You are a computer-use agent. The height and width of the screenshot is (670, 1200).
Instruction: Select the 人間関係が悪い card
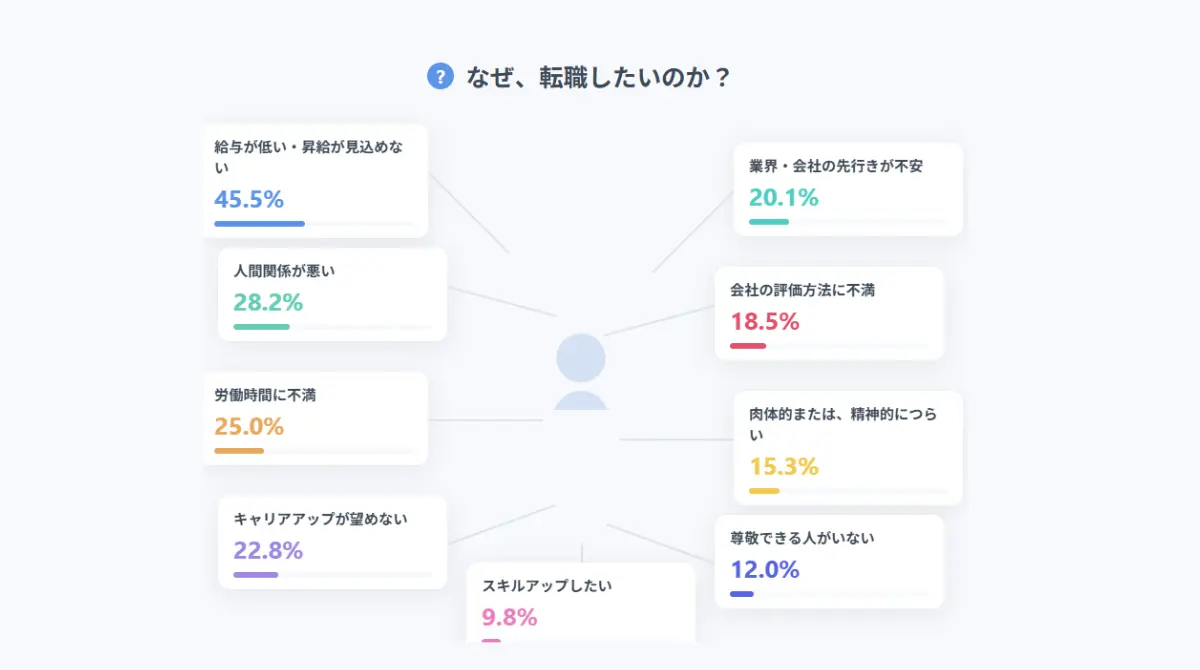(x=333, y=294)
